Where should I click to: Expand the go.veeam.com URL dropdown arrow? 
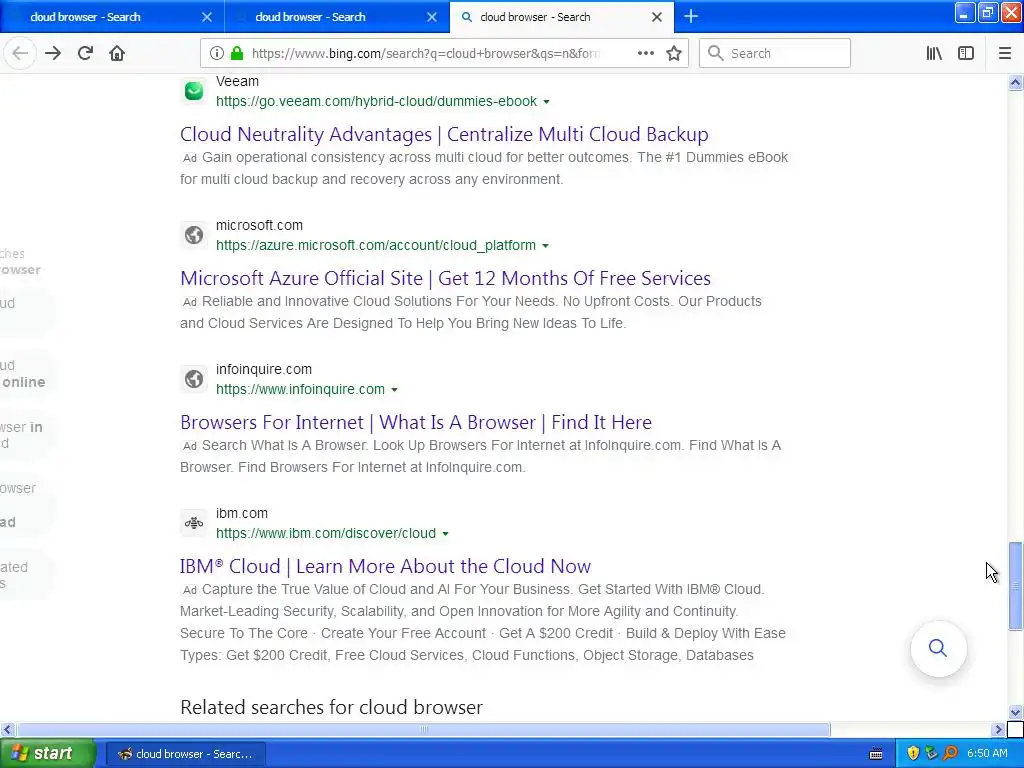(x=547, y=102)
